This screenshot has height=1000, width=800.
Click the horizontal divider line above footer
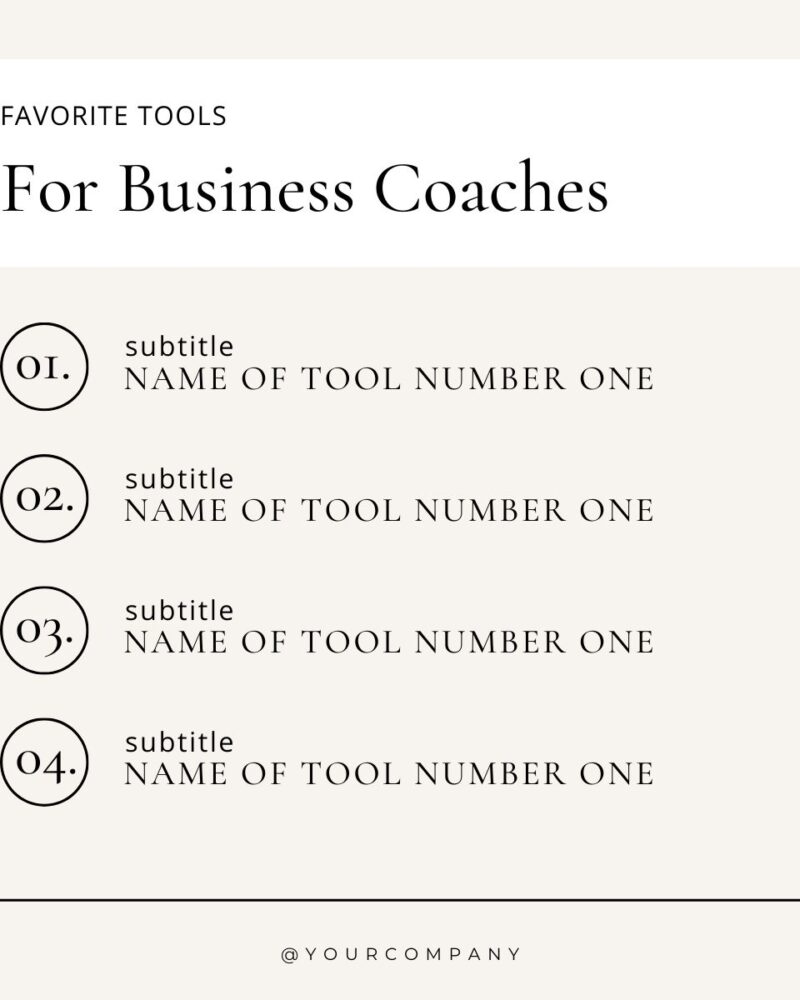tap(400, 901)
